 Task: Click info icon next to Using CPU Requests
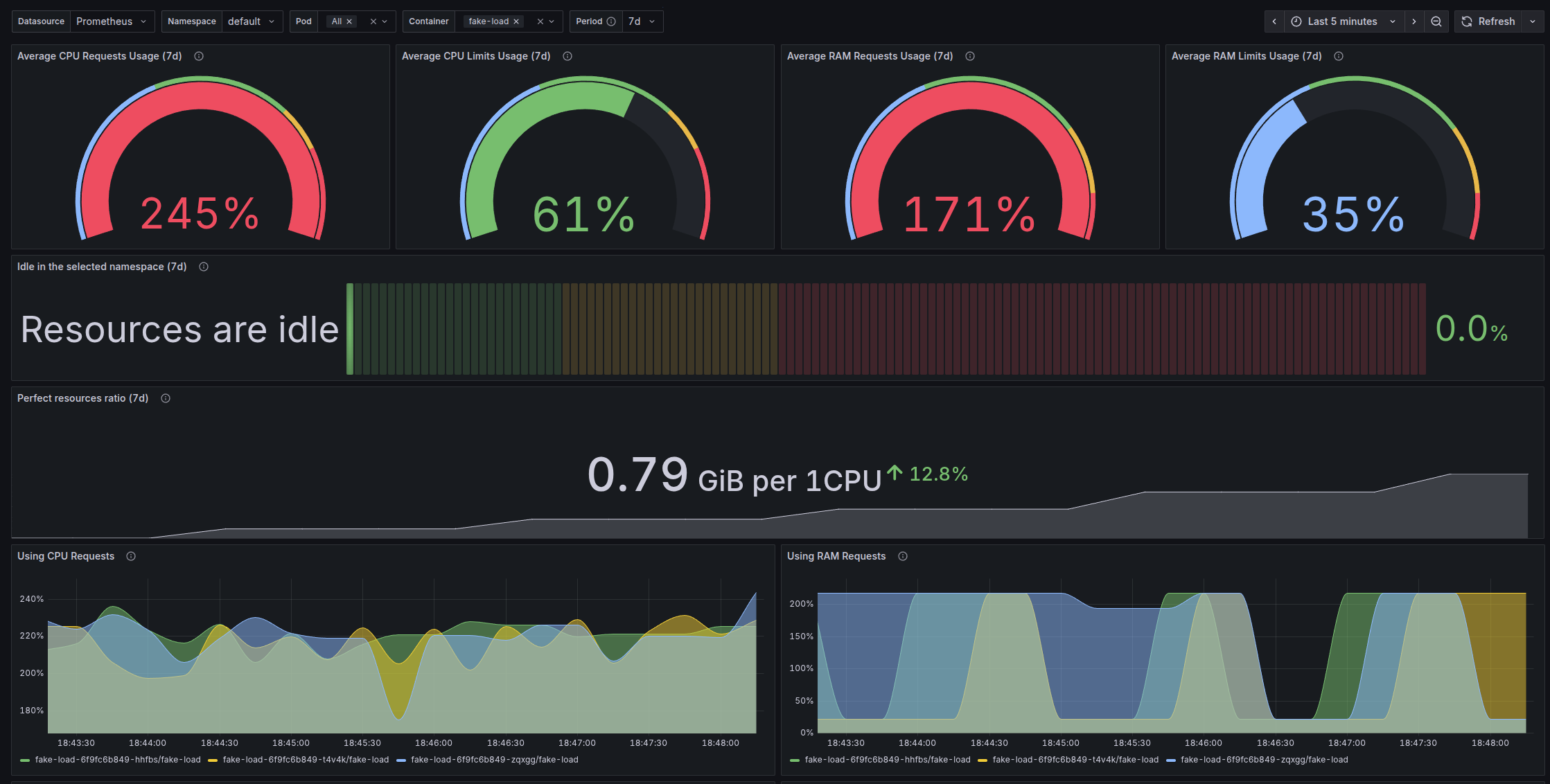[x=131, y=556]
